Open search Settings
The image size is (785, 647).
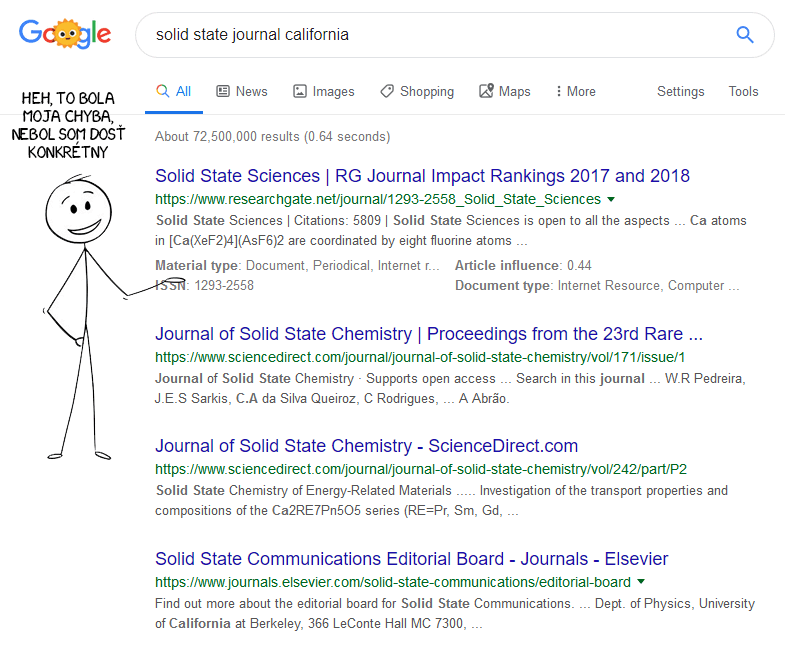coord(680,91)
